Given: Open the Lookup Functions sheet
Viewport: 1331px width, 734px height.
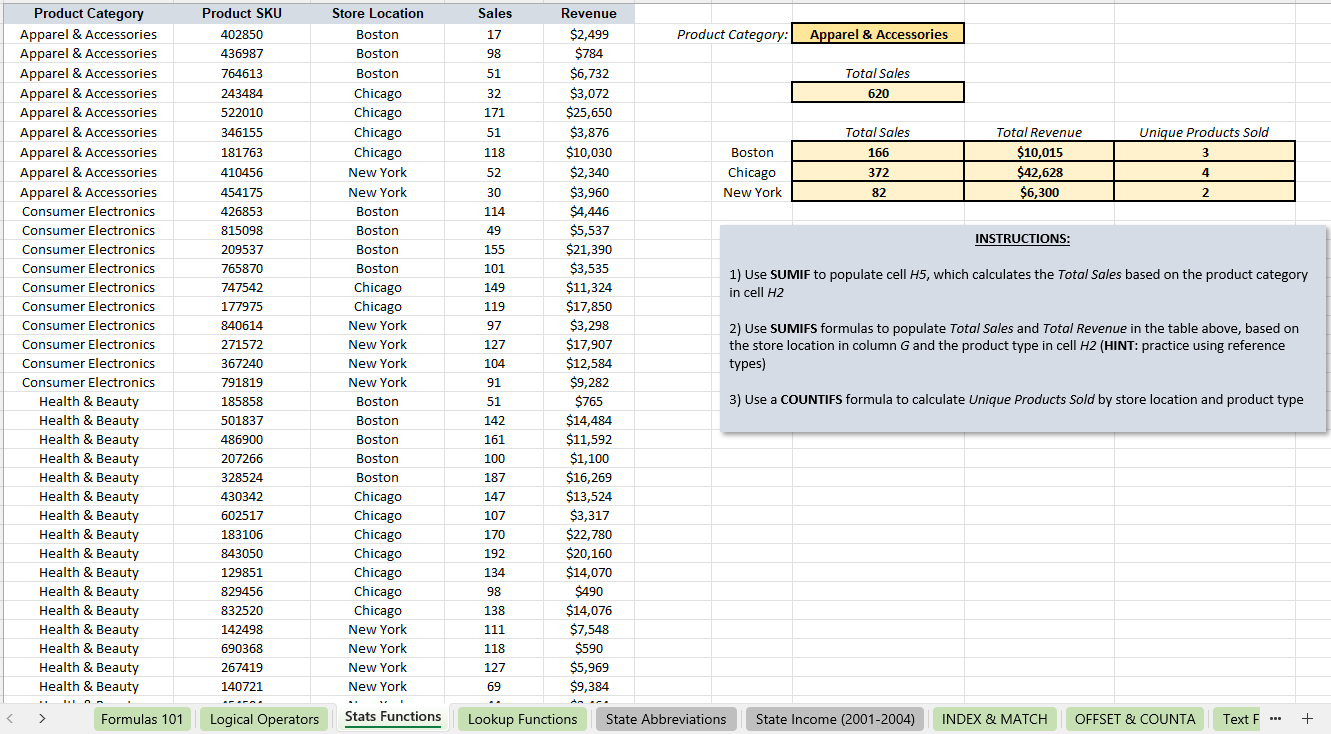Looking at the screenshot, I should click(x=523, y=719).
